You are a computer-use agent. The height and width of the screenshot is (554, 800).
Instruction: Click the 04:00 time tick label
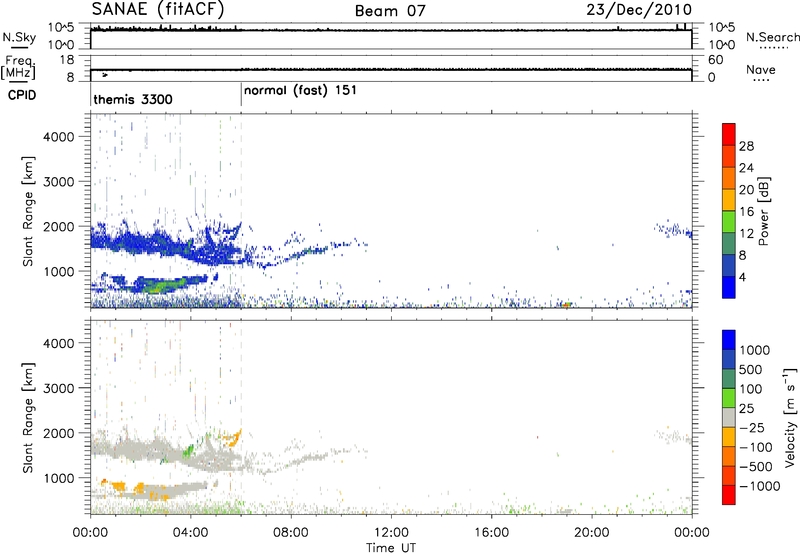[x=190, y=533]
